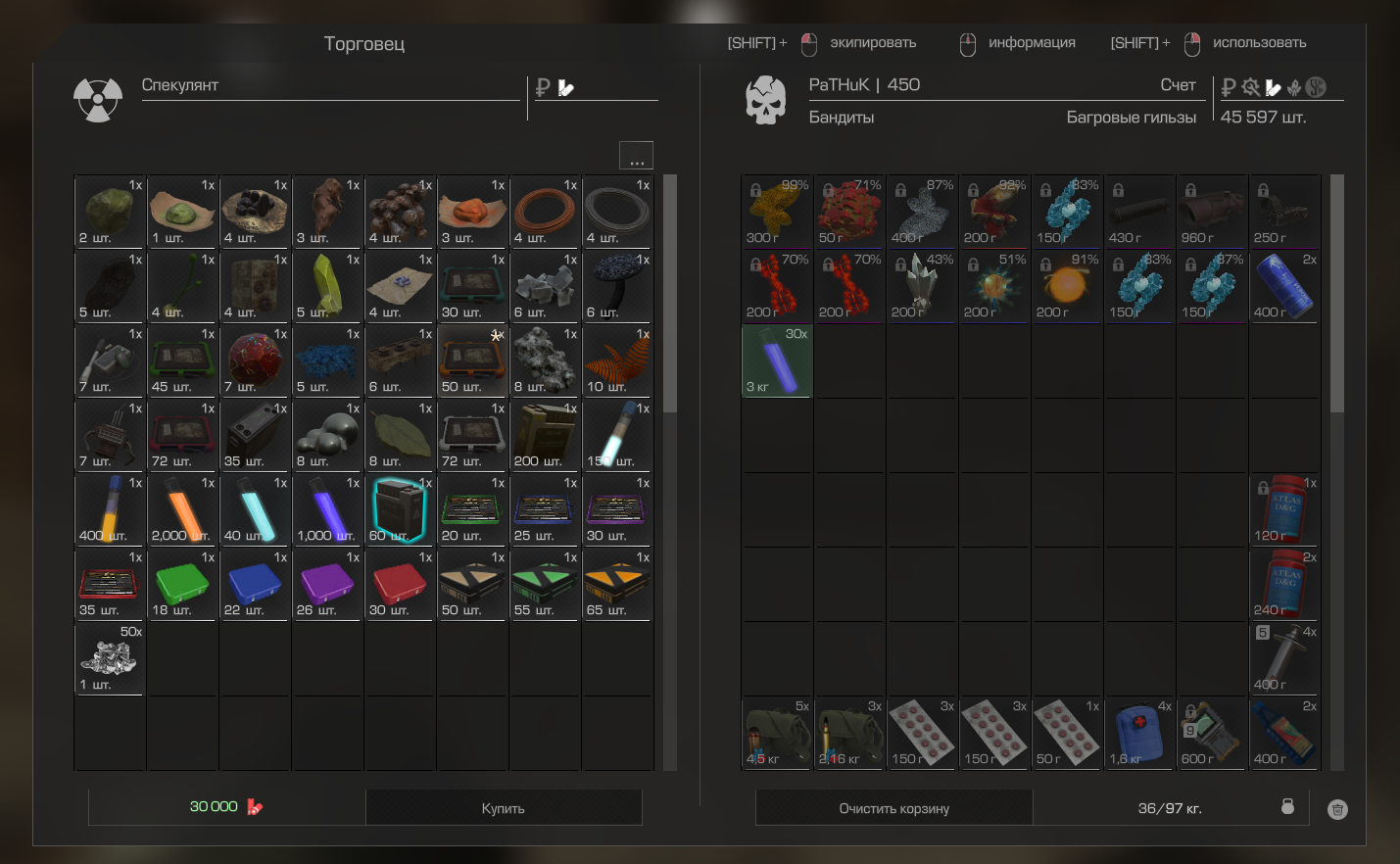Image resolution: width=1400 pixels, height=864 pixels.
Task: Click the radiation trader avatar icon
Action: pos(98,100)
